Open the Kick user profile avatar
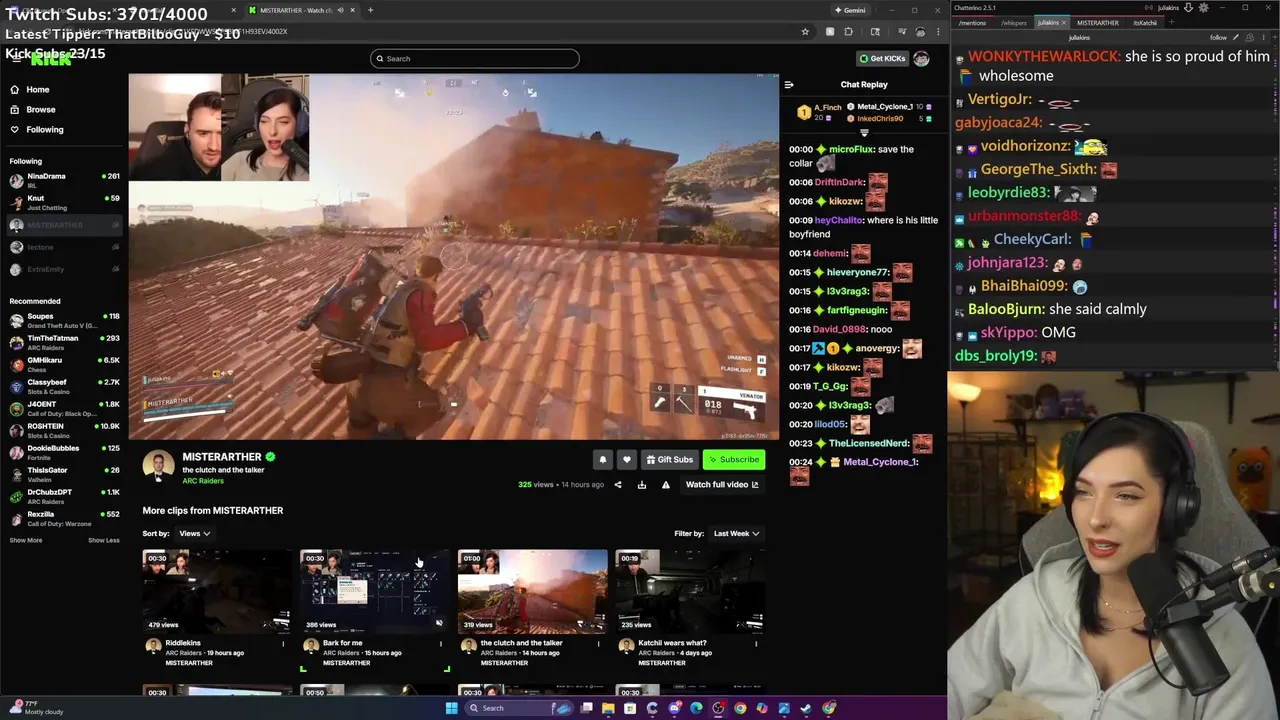The height and width of the screenshot is (720, 1280). (921, 58)
